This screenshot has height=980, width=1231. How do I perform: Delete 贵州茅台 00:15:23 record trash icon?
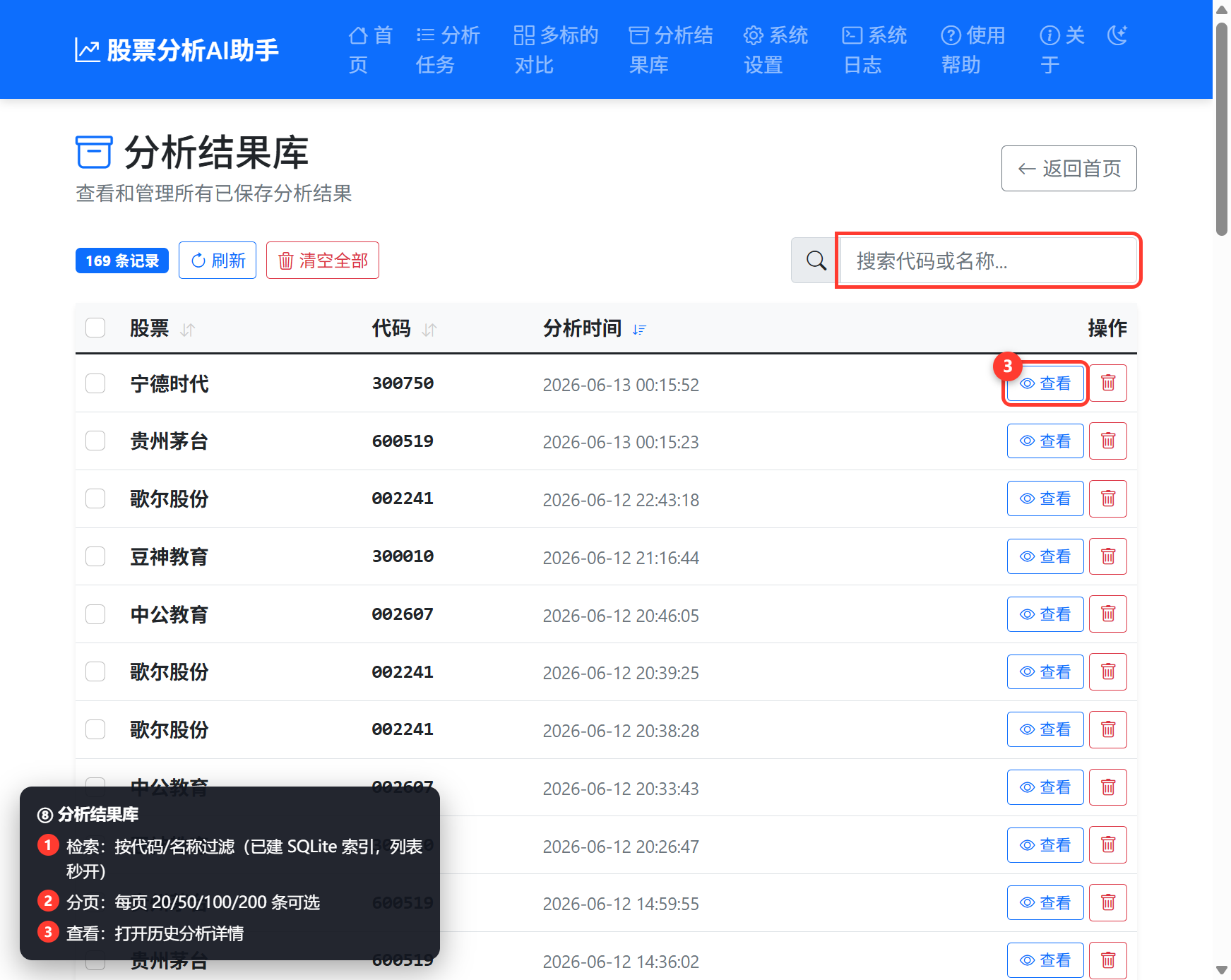1108,441
